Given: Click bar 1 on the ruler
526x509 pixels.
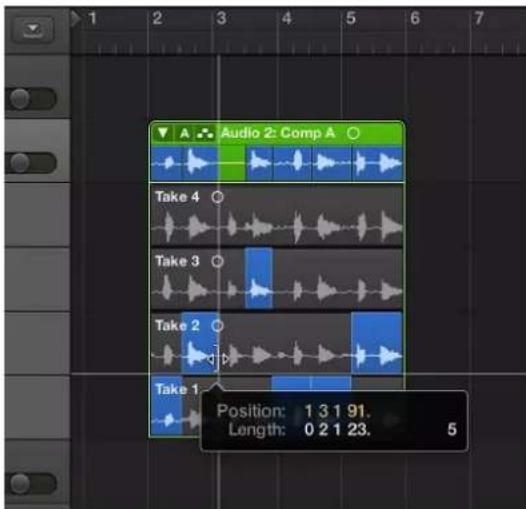Looking at the screenshot, I should pyautogui.click(x=93, y=18).
